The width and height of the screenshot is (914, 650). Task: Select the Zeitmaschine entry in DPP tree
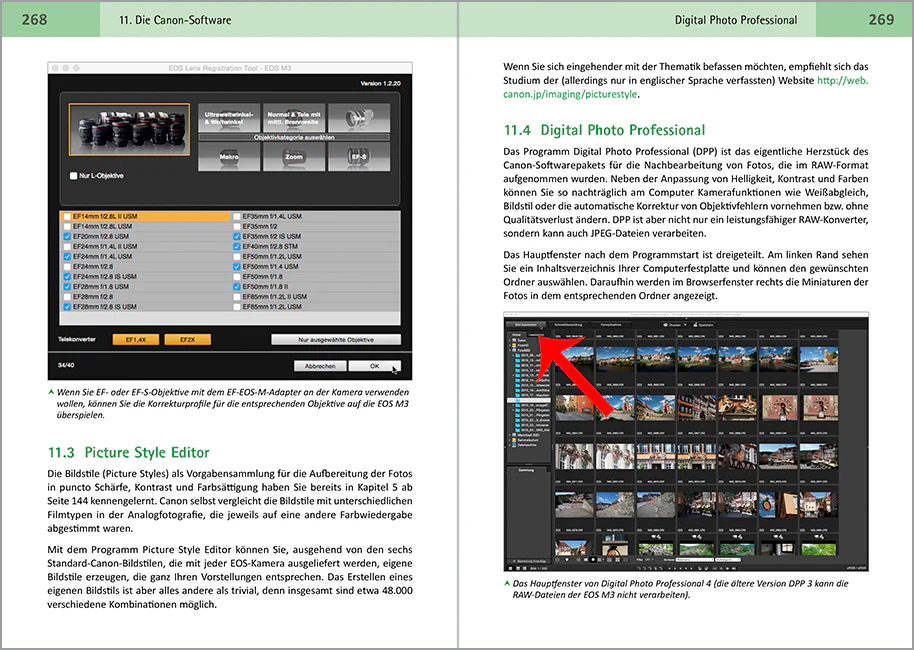pyautogui.click(x=526, y=445)
